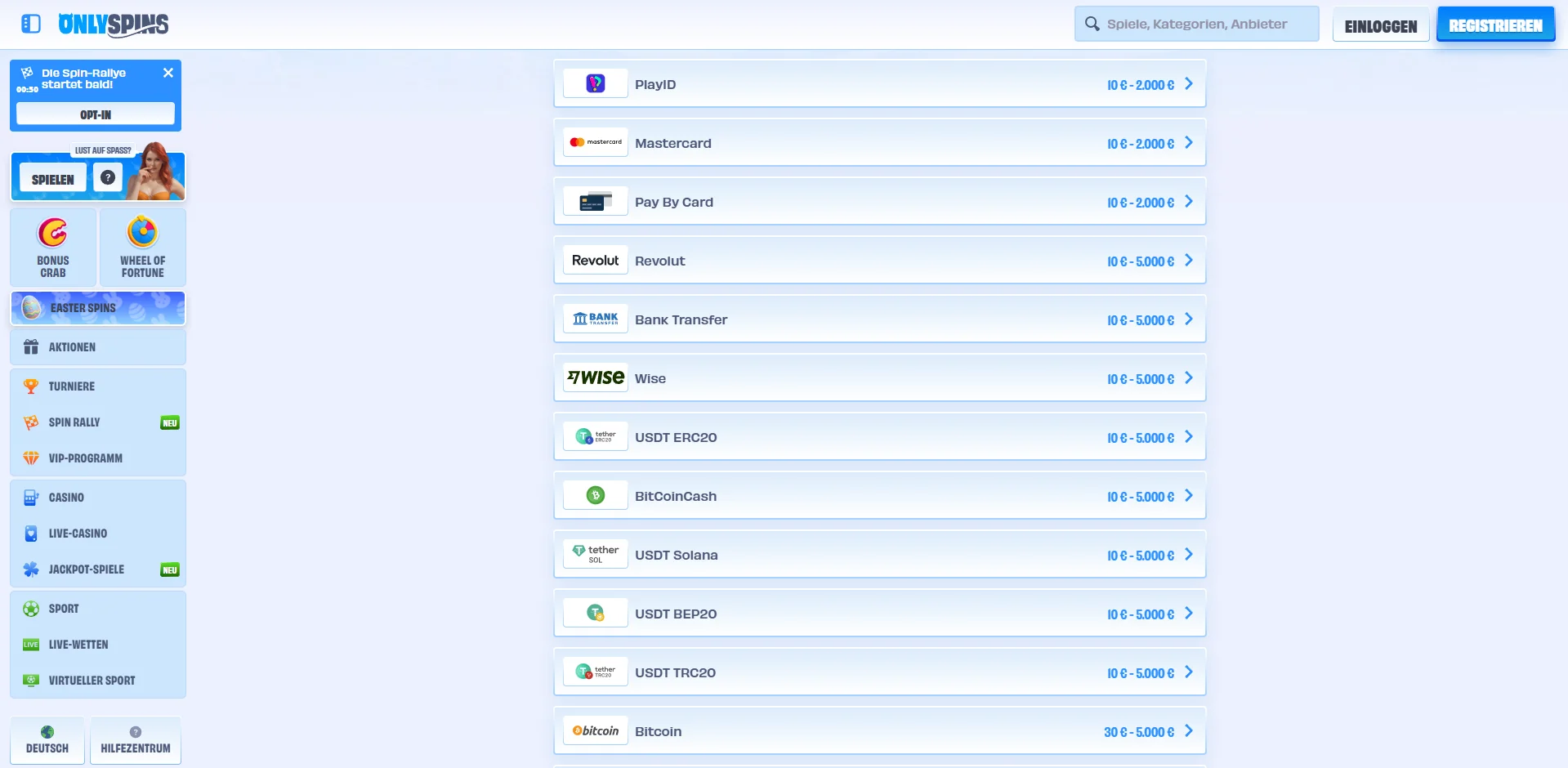Open Live-Wetten from the sidebar

click(78, 644)
